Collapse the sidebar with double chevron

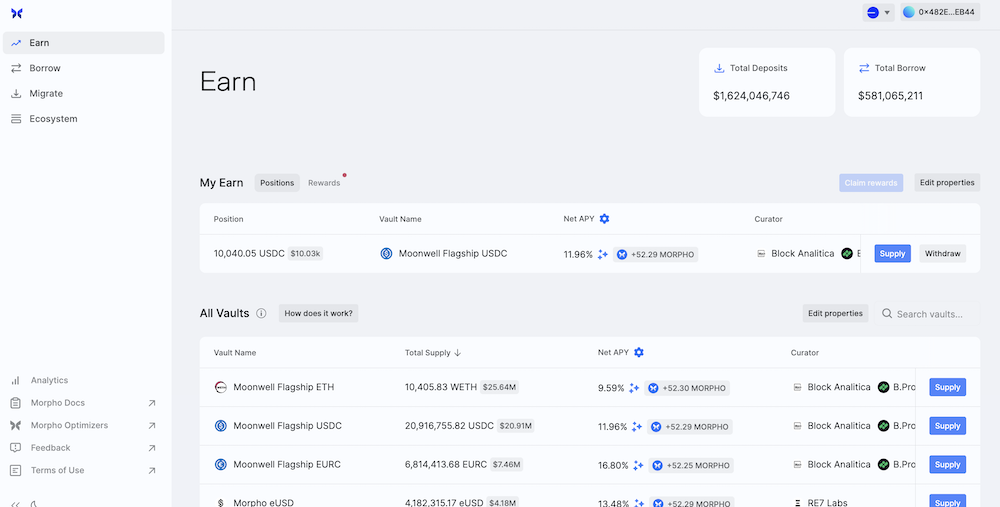[16, 504]
